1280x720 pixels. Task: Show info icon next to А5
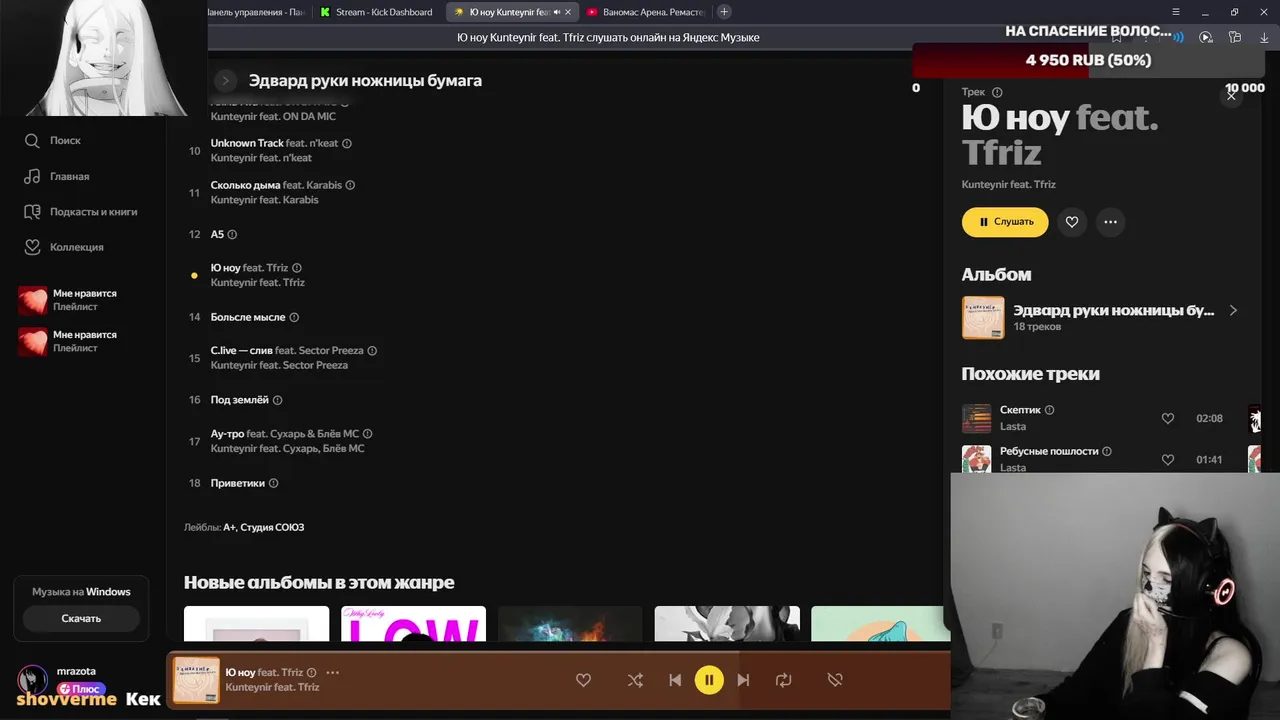click(232, 234)
